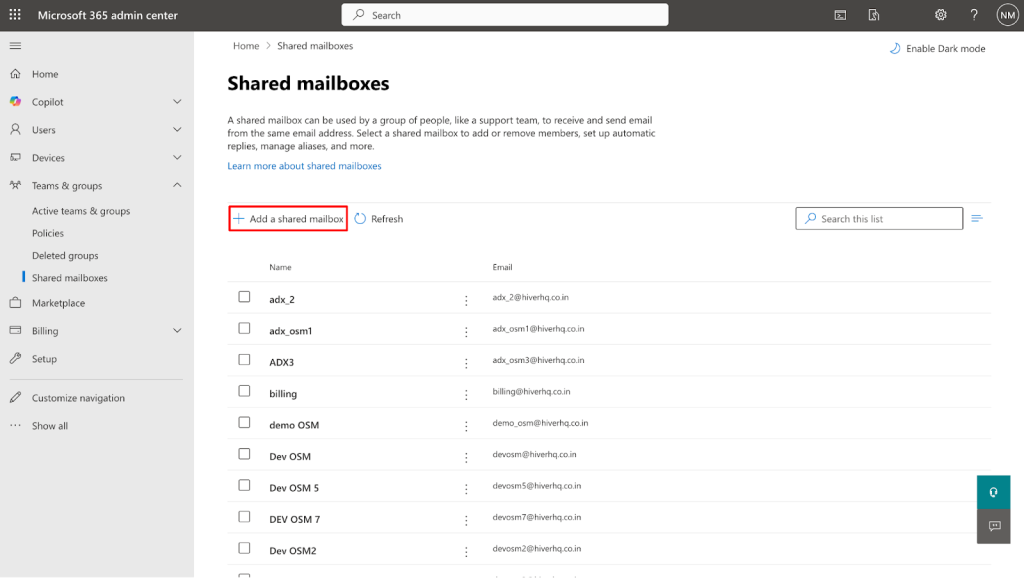1024x578 pixels.
Task: Collapse the navigation pane via hamburger icon
Action: point(14,44)
